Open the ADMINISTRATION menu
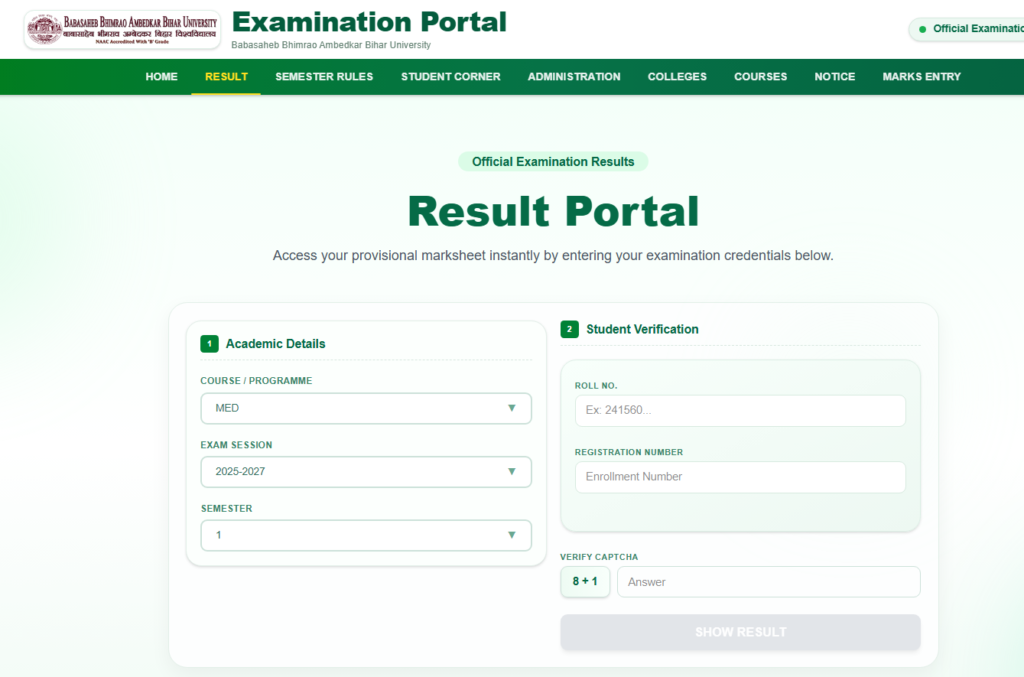The width and height of the screenshot is (1024, 677). (574, 76)
